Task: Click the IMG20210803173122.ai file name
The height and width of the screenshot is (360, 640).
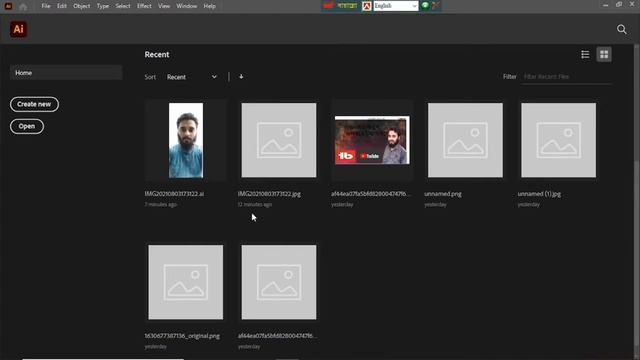Action: coord(174,194)
